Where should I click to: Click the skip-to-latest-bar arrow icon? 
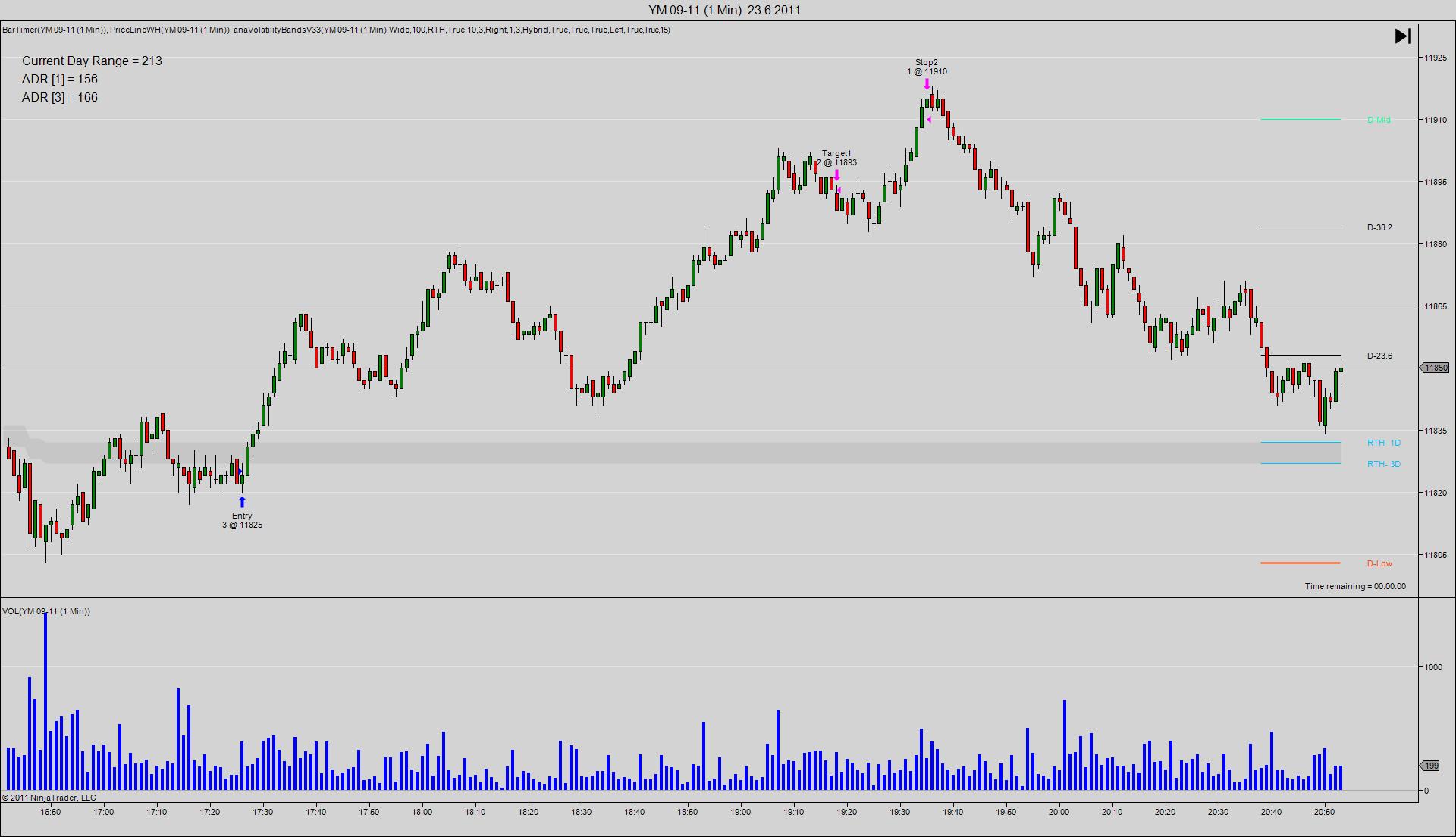pos(1403,36)
